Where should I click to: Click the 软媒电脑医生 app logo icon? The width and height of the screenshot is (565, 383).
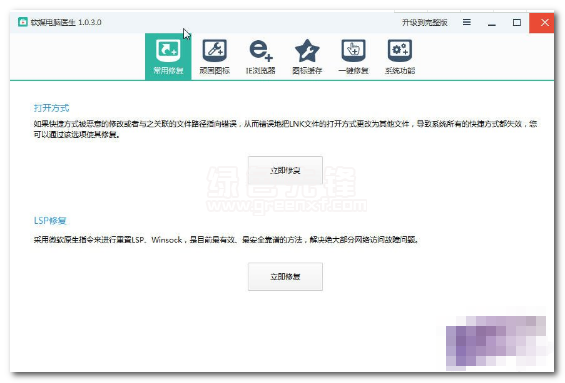(23, 22)
